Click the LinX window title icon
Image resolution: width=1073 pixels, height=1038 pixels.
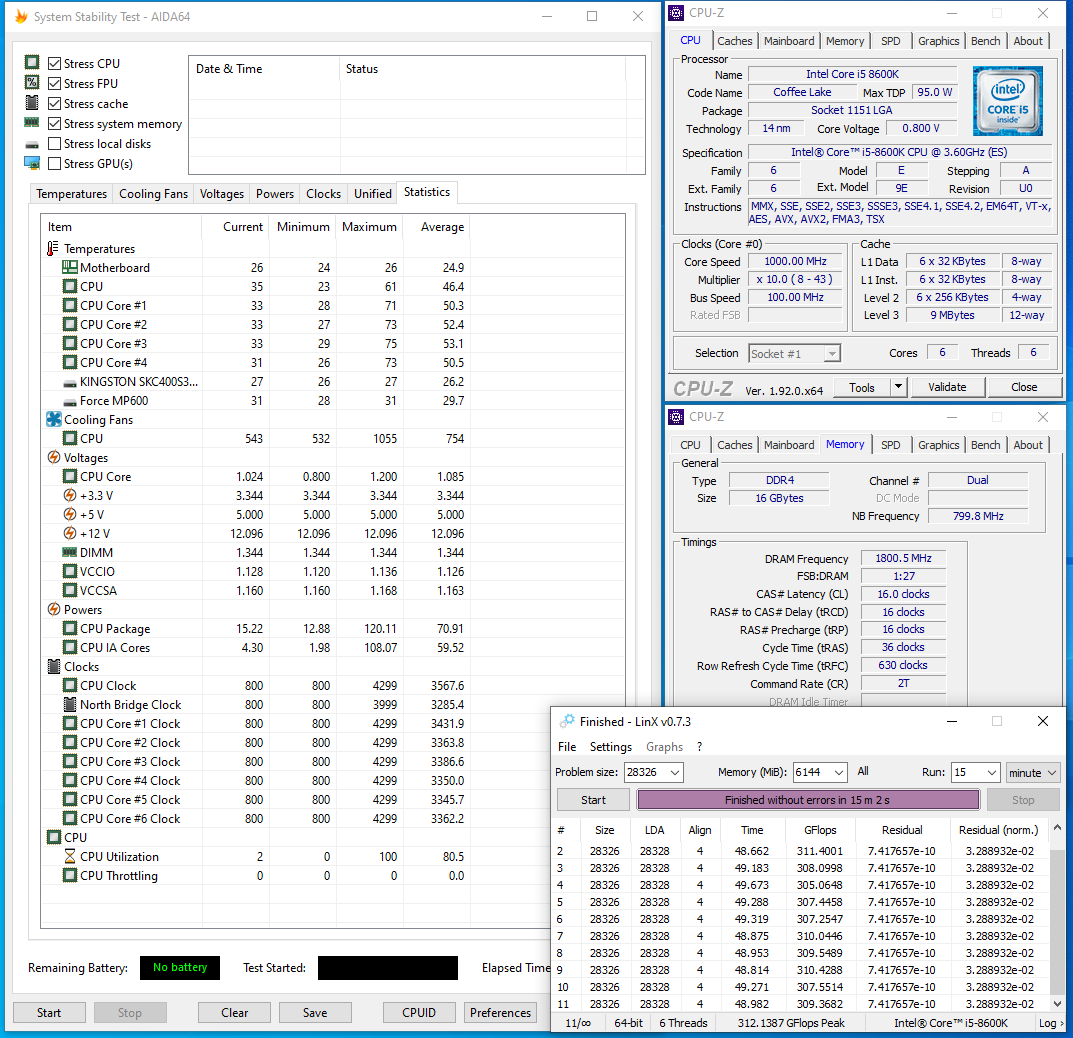click(567, 721)
